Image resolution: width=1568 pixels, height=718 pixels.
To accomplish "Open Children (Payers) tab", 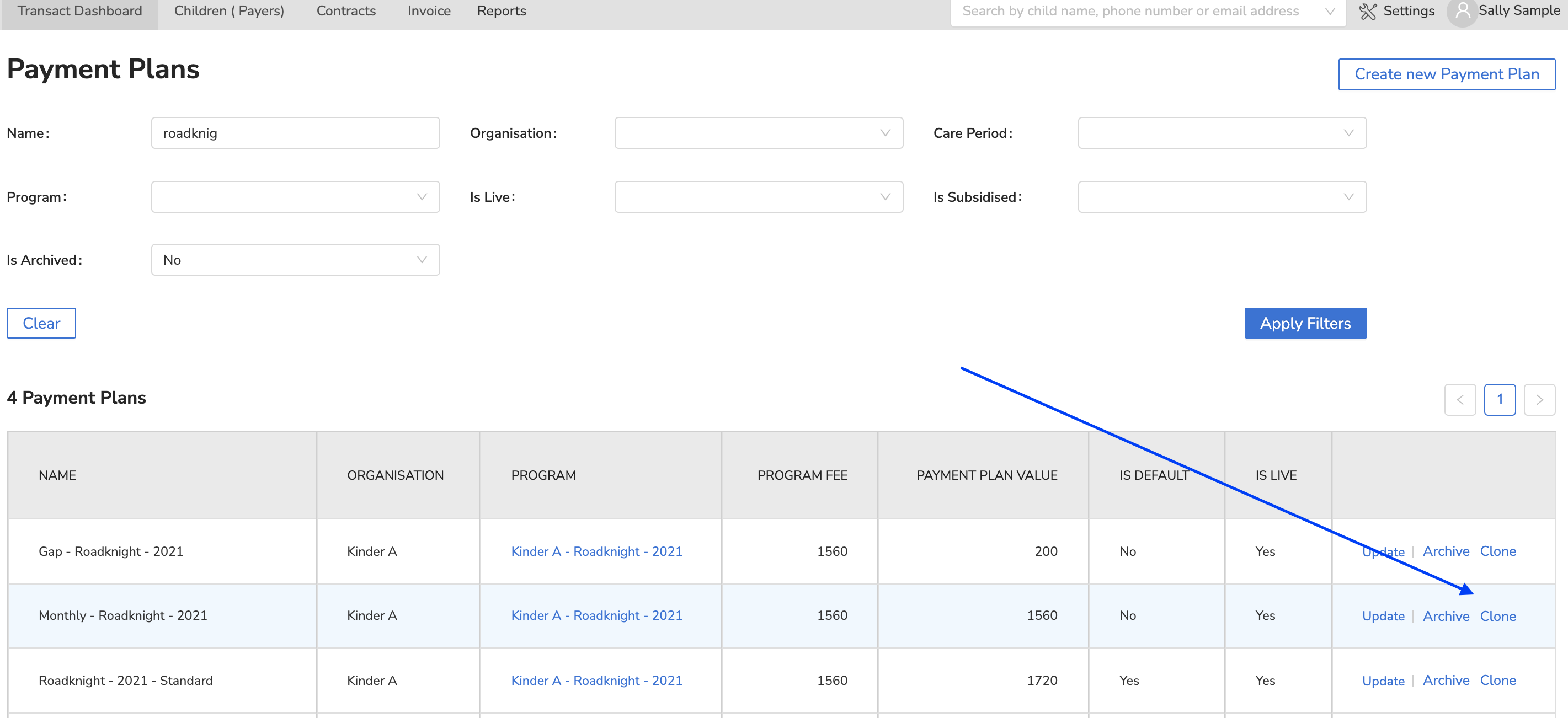I will (x=229, y=12).
